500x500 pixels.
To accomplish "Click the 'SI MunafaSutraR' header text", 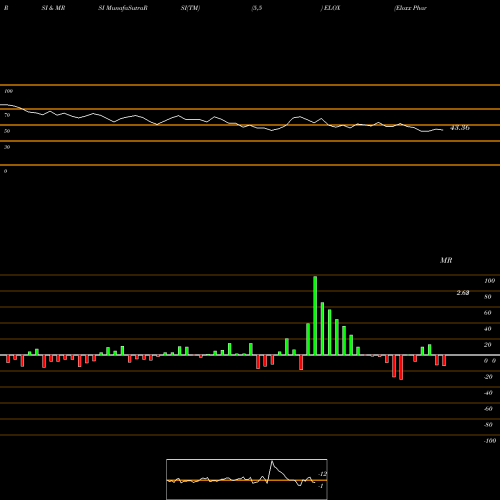I will pyautogui.click(x=123, y=8).
